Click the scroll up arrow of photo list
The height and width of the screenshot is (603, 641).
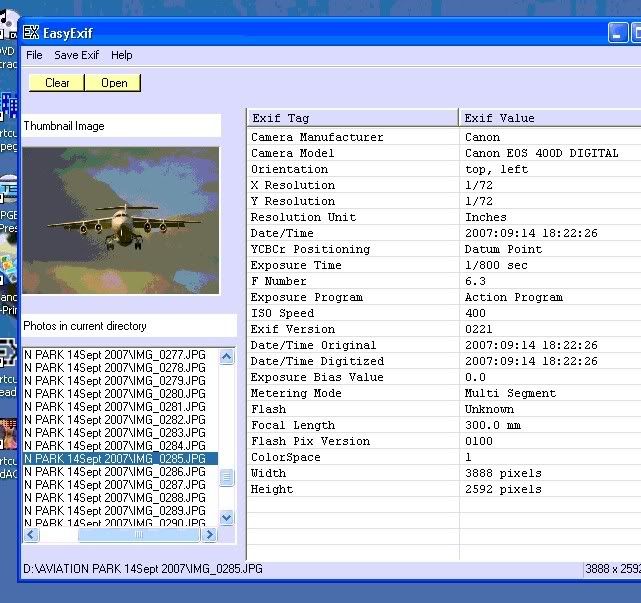tap(226, 355)
